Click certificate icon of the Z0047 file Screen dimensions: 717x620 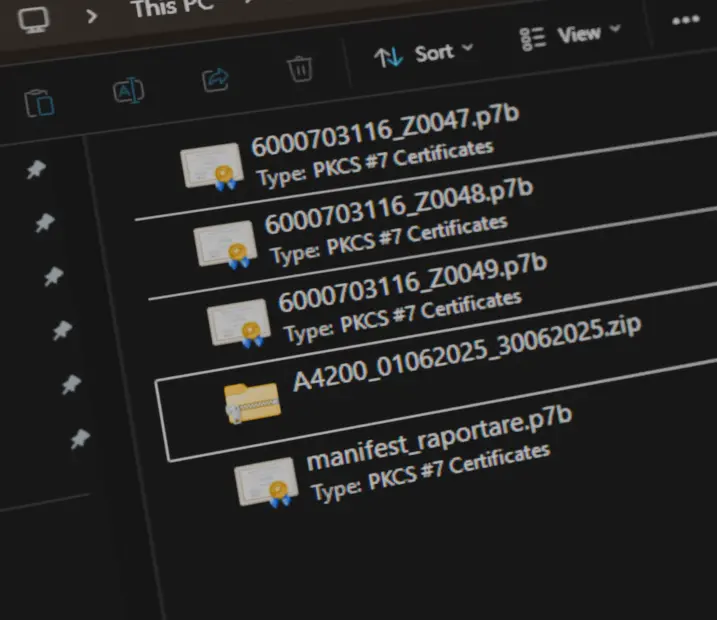coord(212,167)
